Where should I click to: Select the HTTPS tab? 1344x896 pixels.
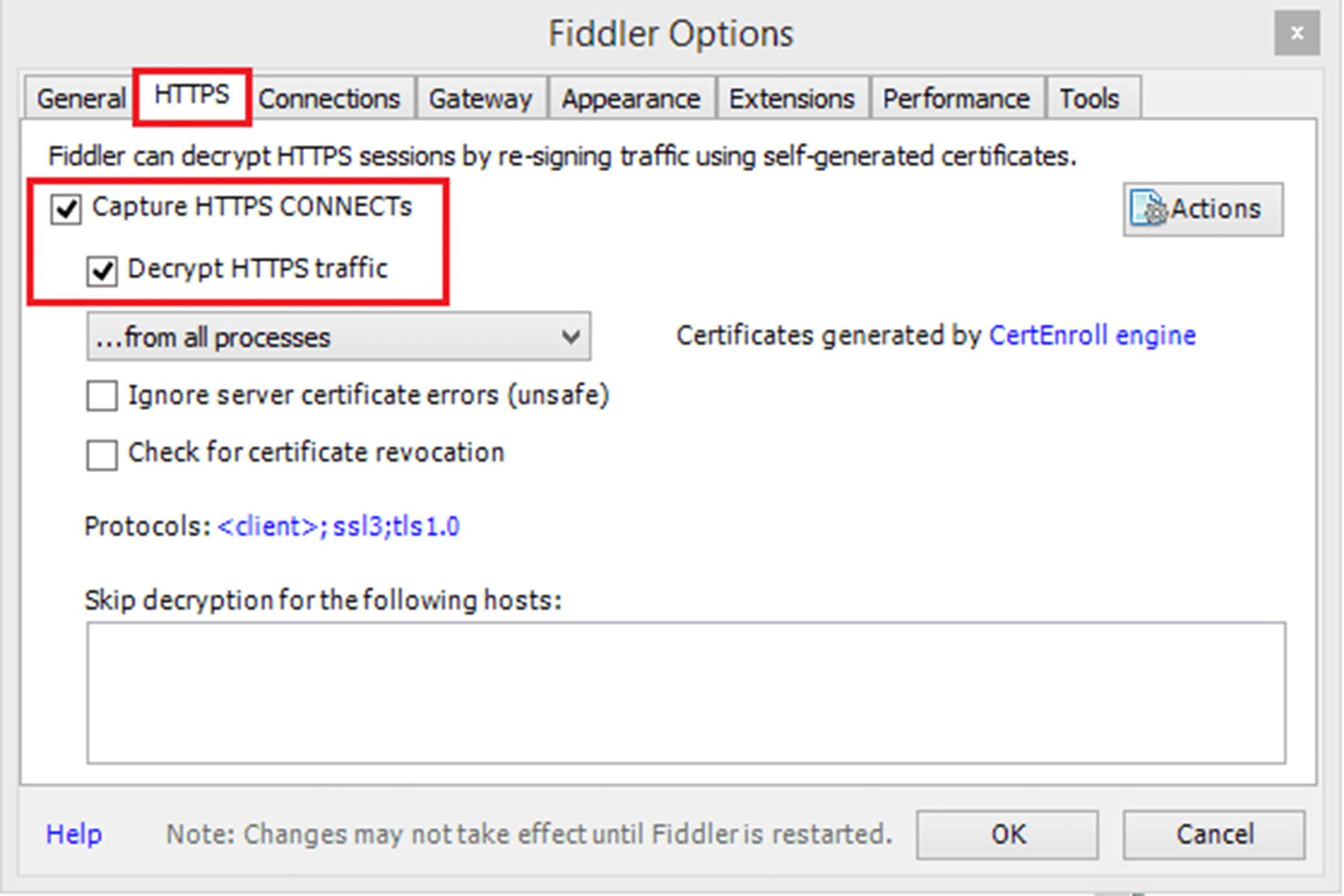[192, 95]
